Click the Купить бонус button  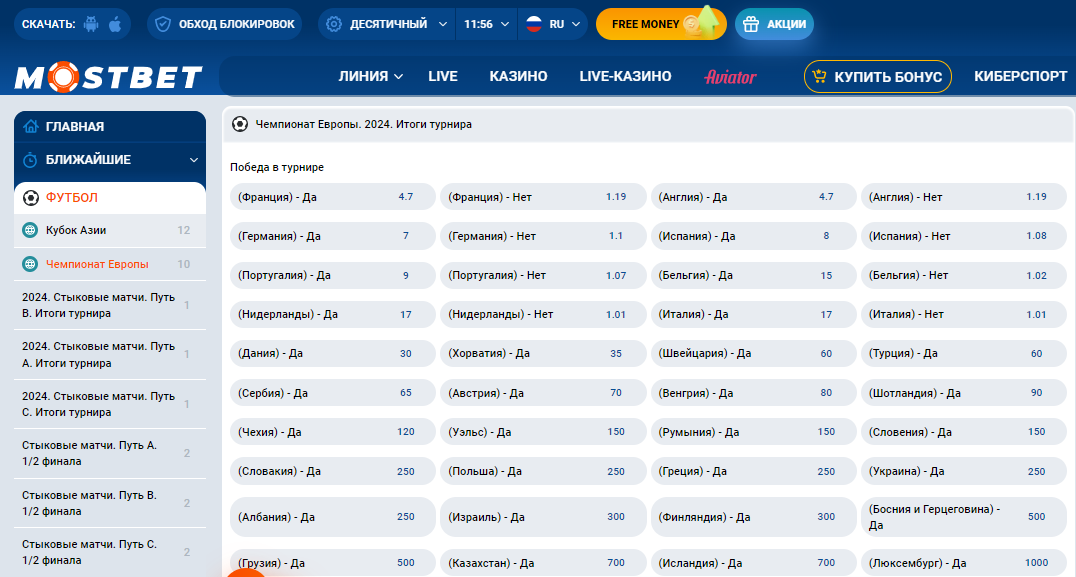pyautogui.click(x=878, y=76)
